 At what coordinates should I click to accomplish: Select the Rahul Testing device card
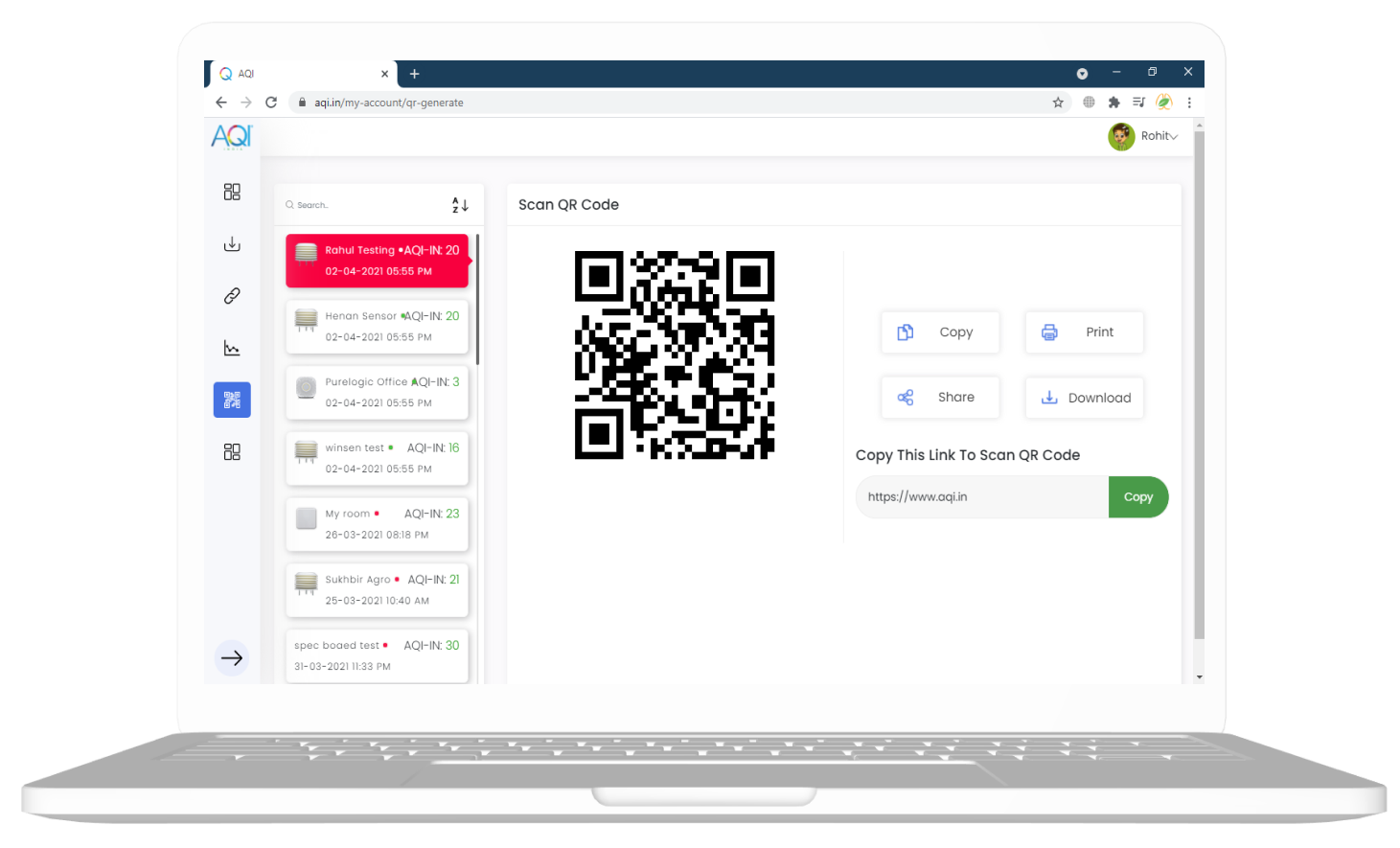click(377, 261)
